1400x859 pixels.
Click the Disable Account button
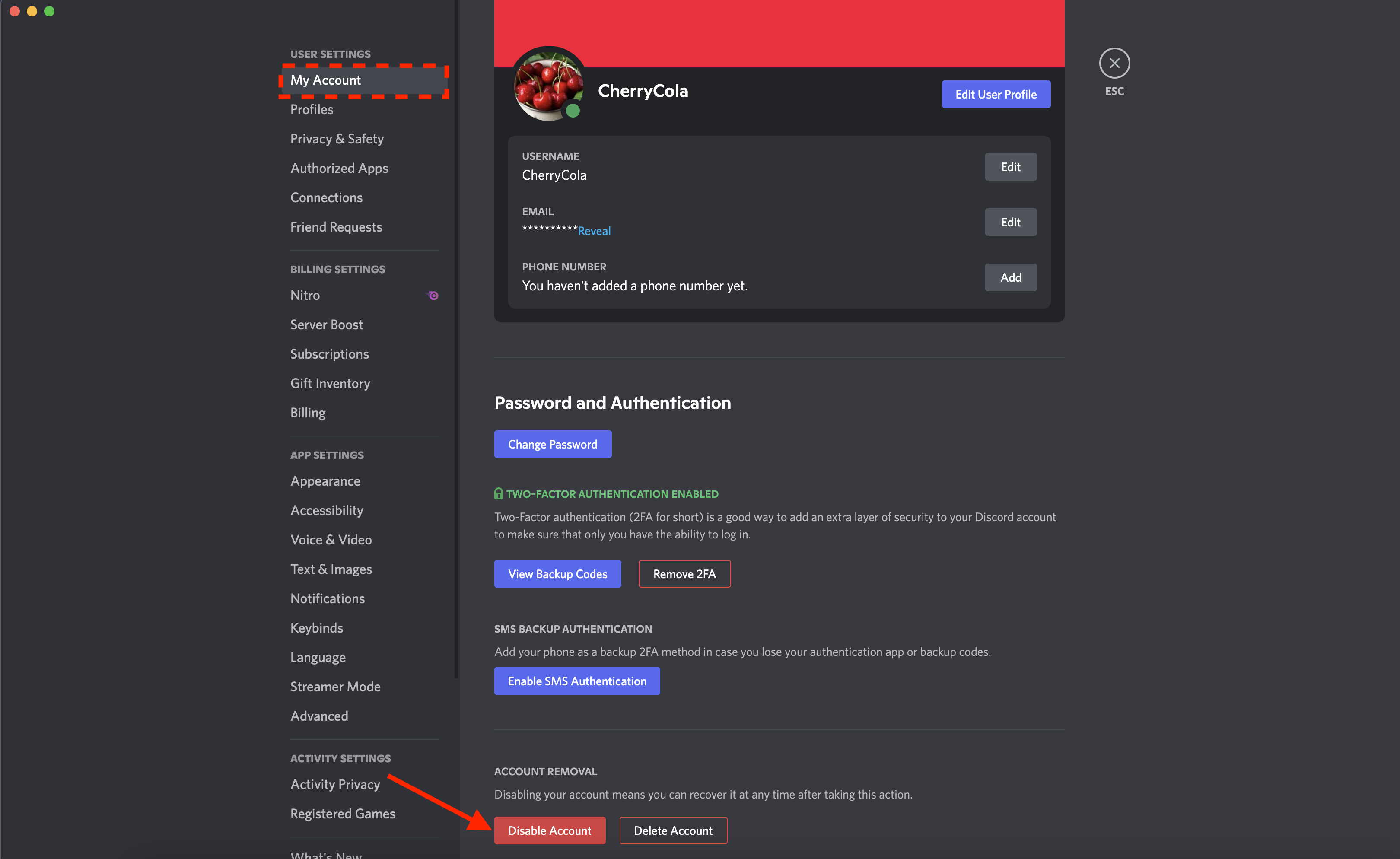click(x=550, y=830)
